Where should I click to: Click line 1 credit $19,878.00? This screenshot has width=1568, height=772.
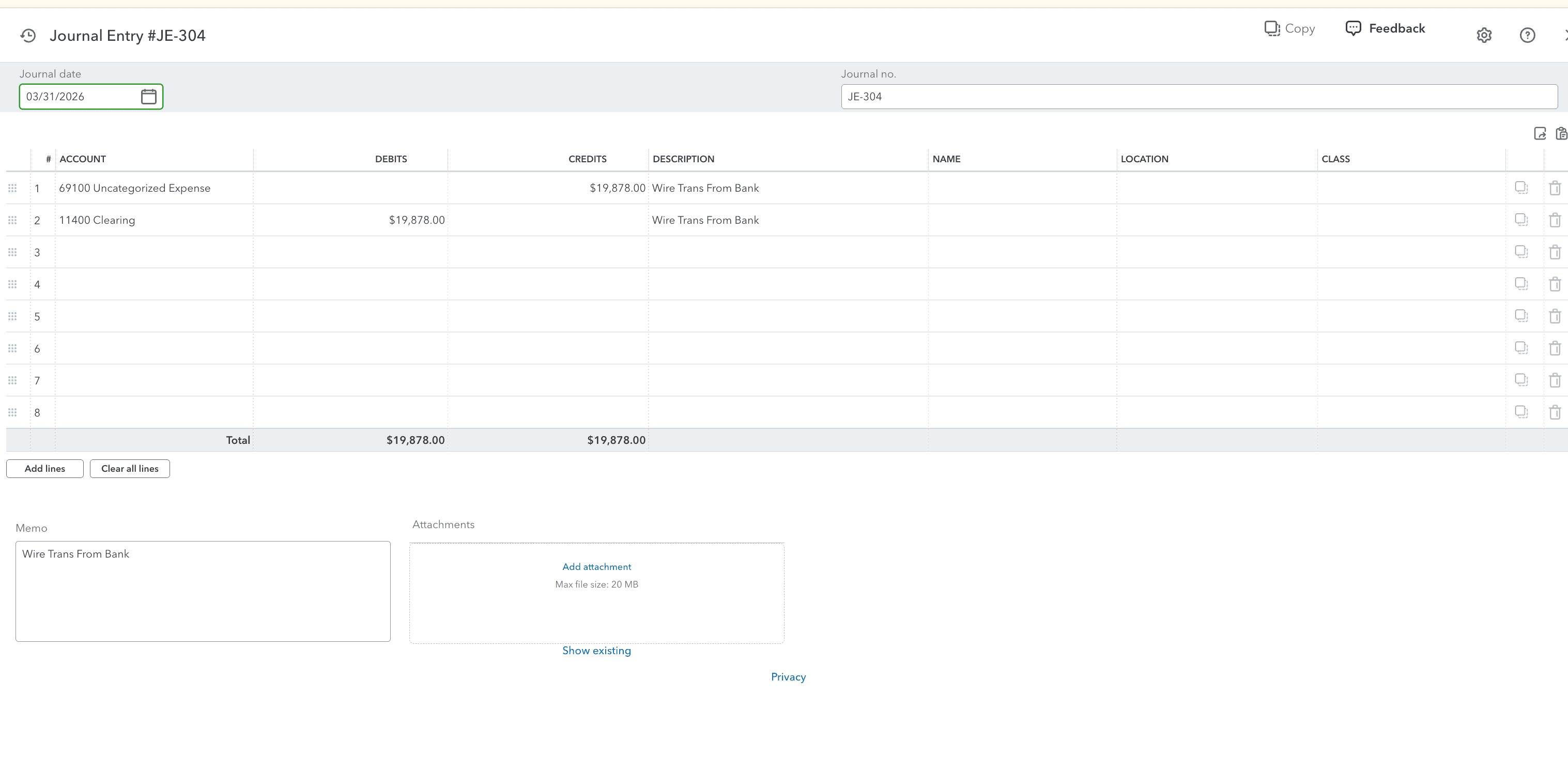[x=617, y=188]
